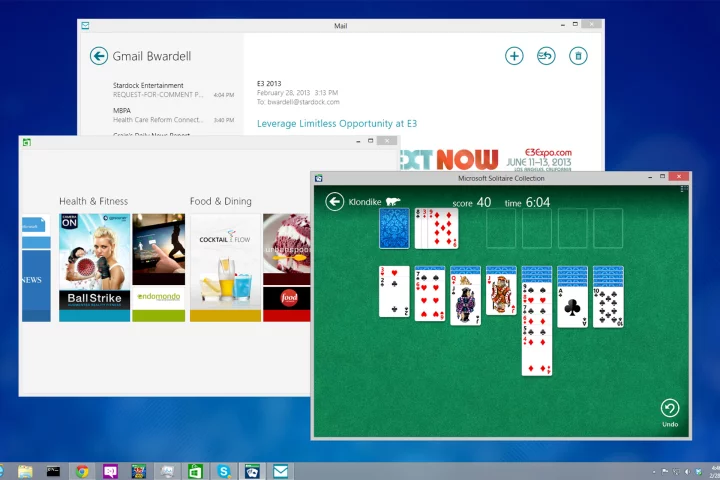Go back from Gmail Bwardell in Mail
The width and height of the screenshot is (720, 480).
coord(99,56)
